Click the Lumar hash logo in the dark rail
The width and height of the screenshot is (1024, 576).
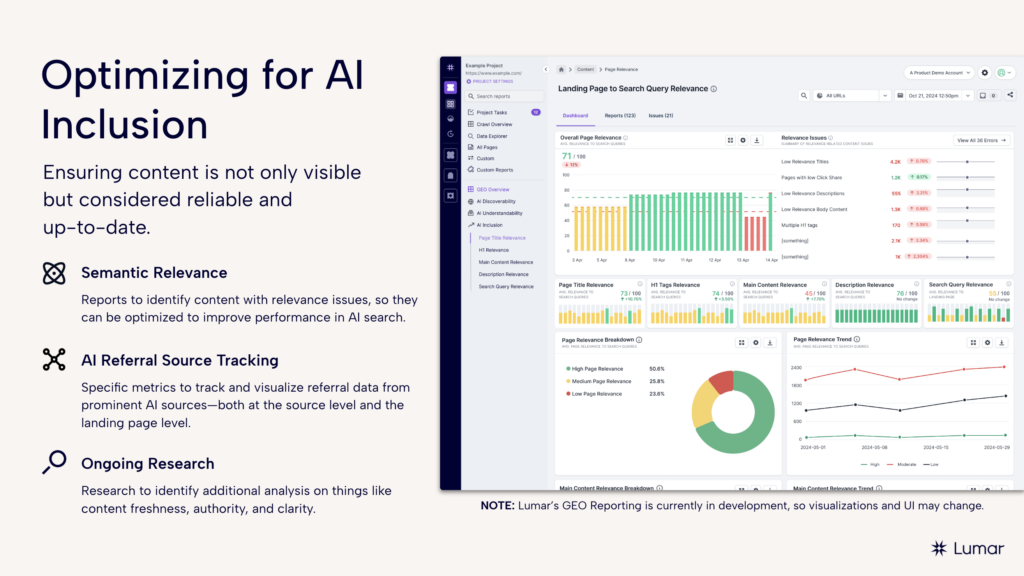coord(450,68)
